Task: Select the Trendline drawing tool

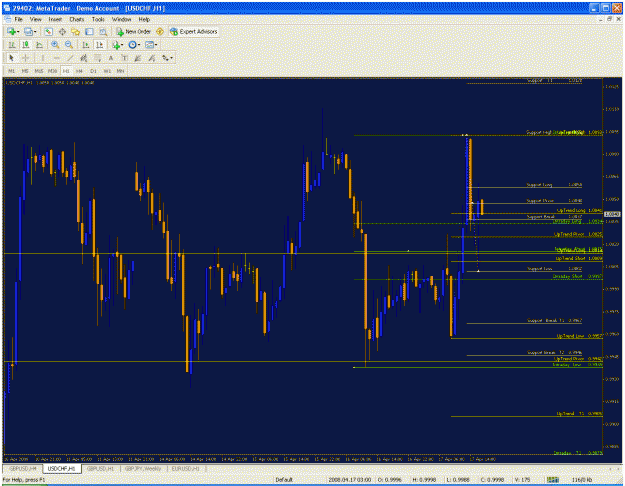Action: [70, 58]
